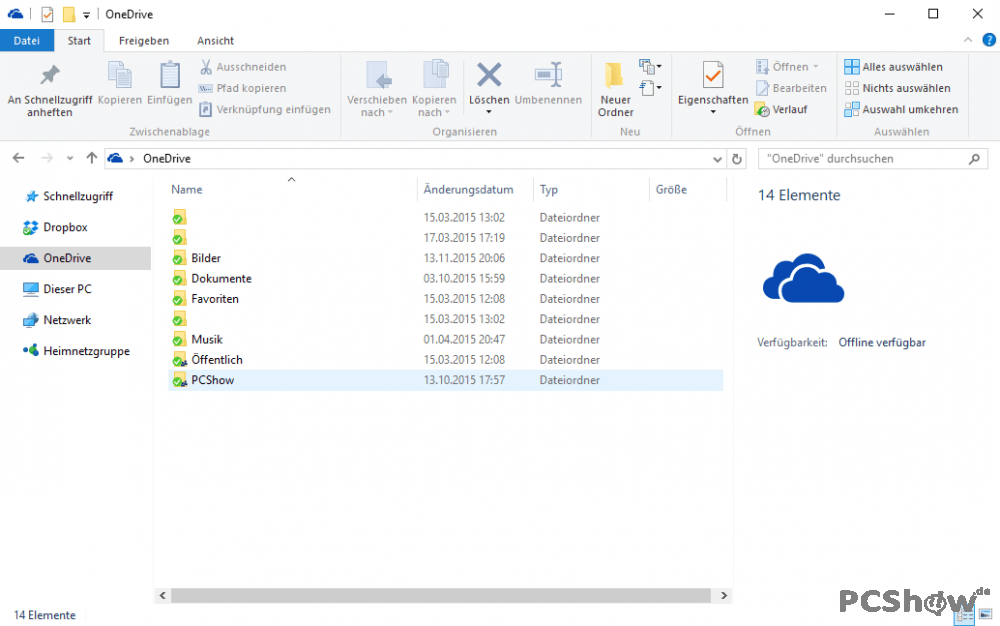Switch to the Ansicht tab
This screenshot has height=626, width=1000.
[215, 40]
